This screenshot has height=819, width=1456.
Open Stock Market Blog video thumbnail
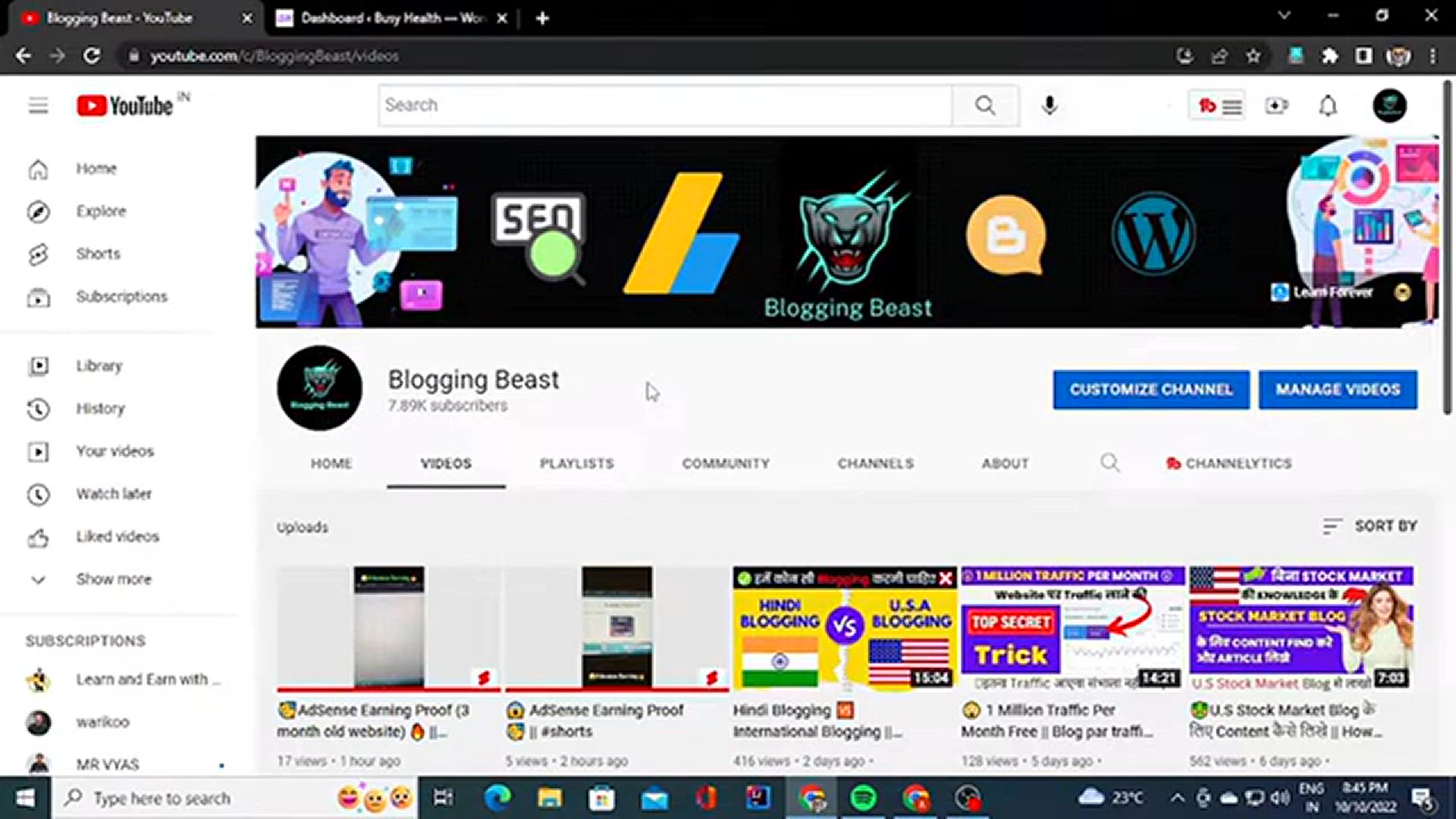coord(1301,628)
